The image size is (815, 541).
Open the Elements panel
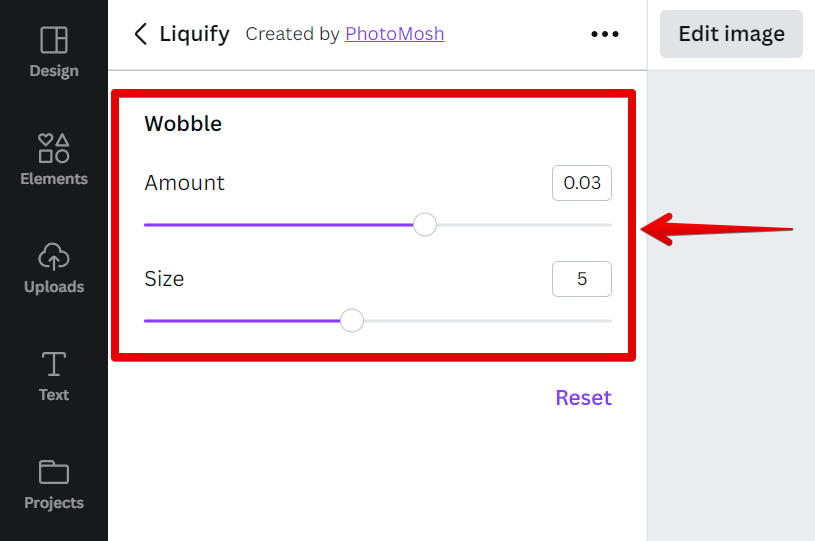(54, 160)
